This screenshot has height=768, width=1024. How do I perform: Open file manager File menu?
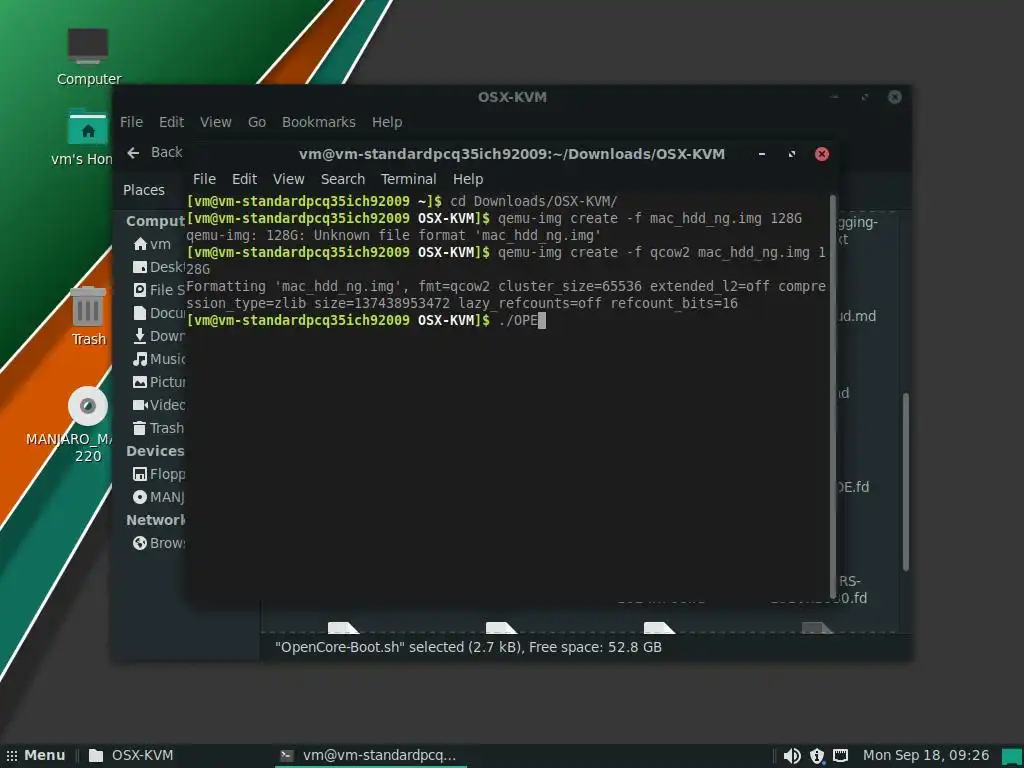coord(131,122)
